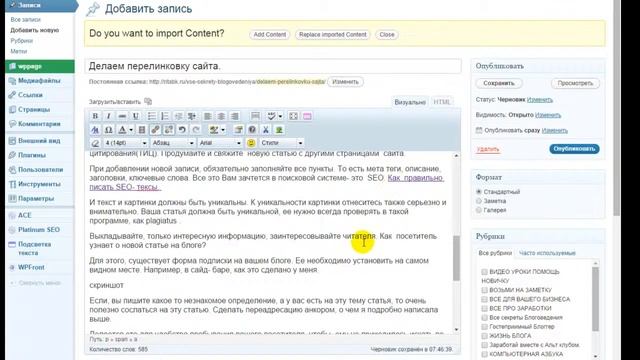
Task: Open Platinum SEO sidebar menu
Action: (39, 230)
